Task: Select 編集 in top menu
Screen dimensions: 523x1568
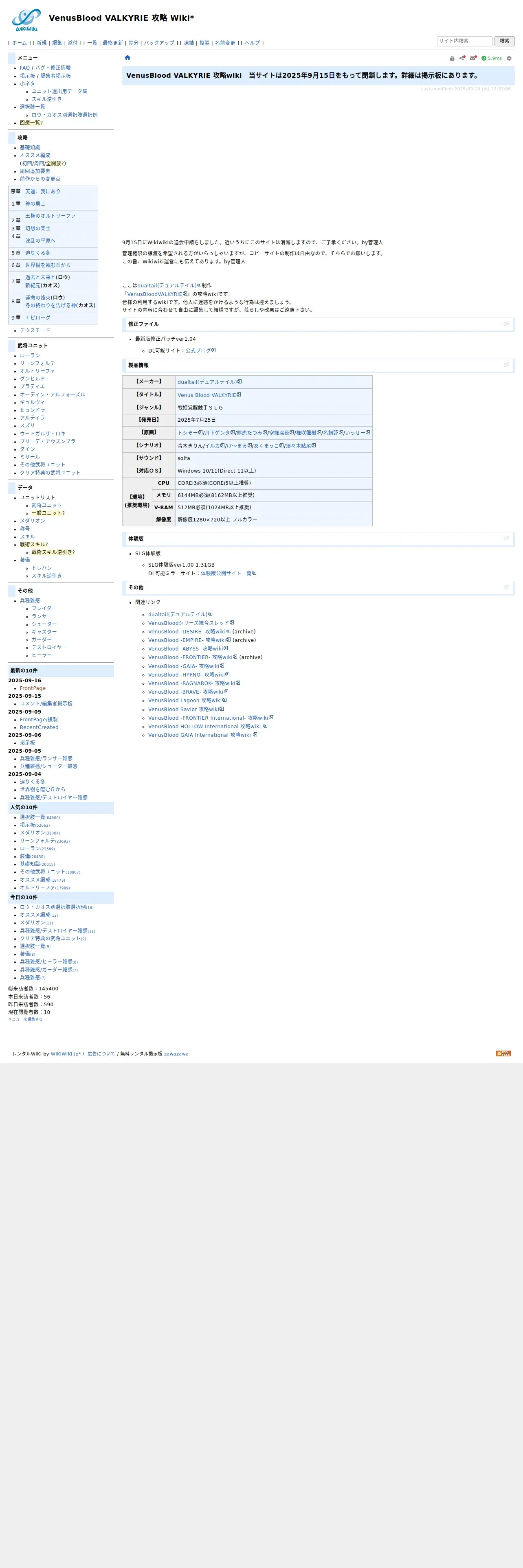Action: click(x=57, y=43)
